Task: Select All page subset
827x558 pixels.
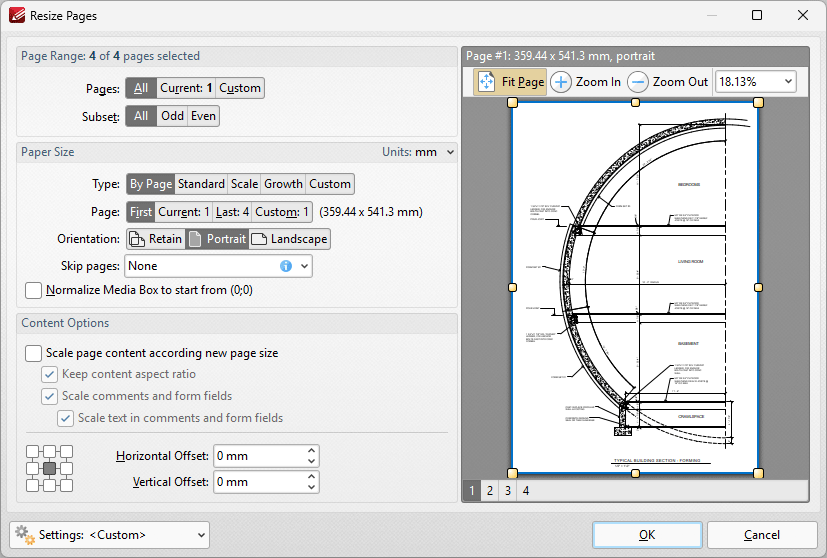Action: [141, 116]
